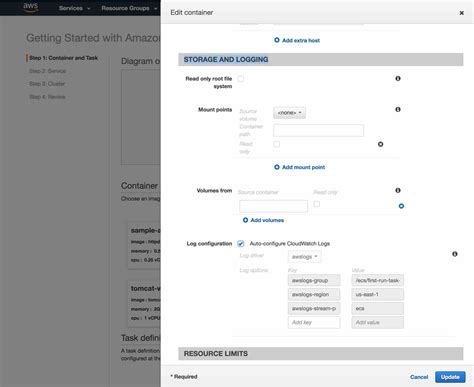Click the us-east-1 value field
Screen dimensions: 474x387
pos(378,294)
